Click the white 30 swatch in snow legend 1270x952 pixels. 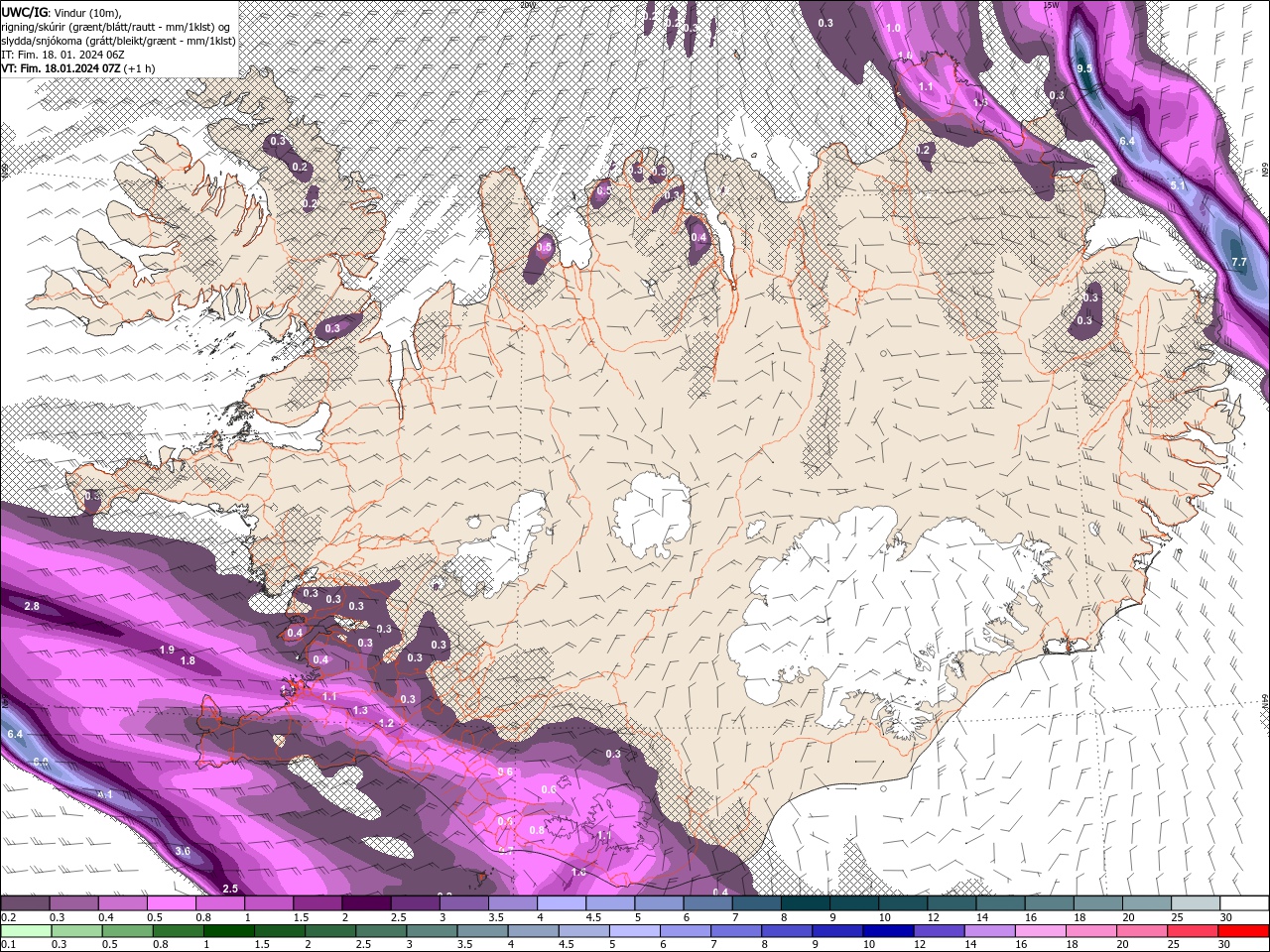point(1244,903)
